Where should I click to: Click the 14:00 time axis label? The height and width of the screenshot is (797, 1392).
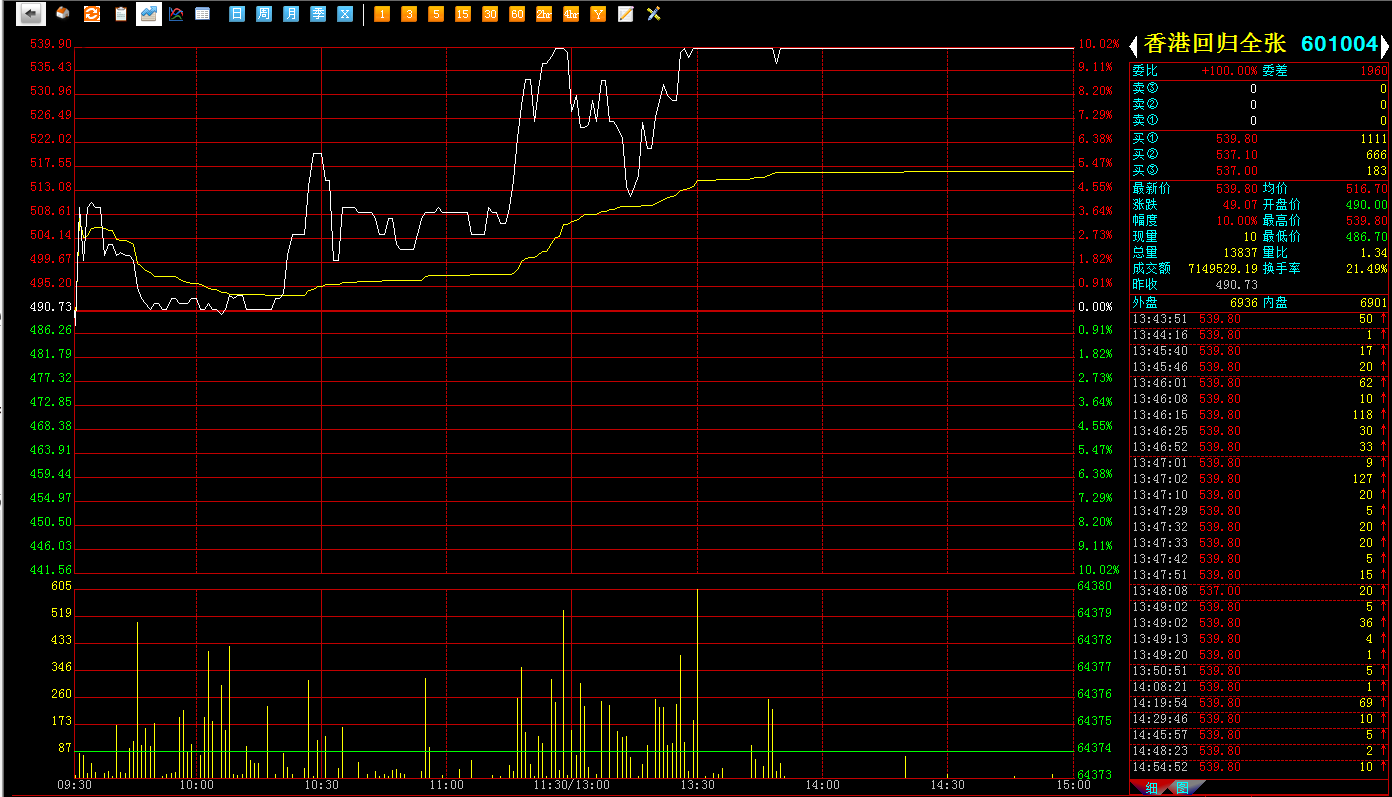tap(822, 786)
